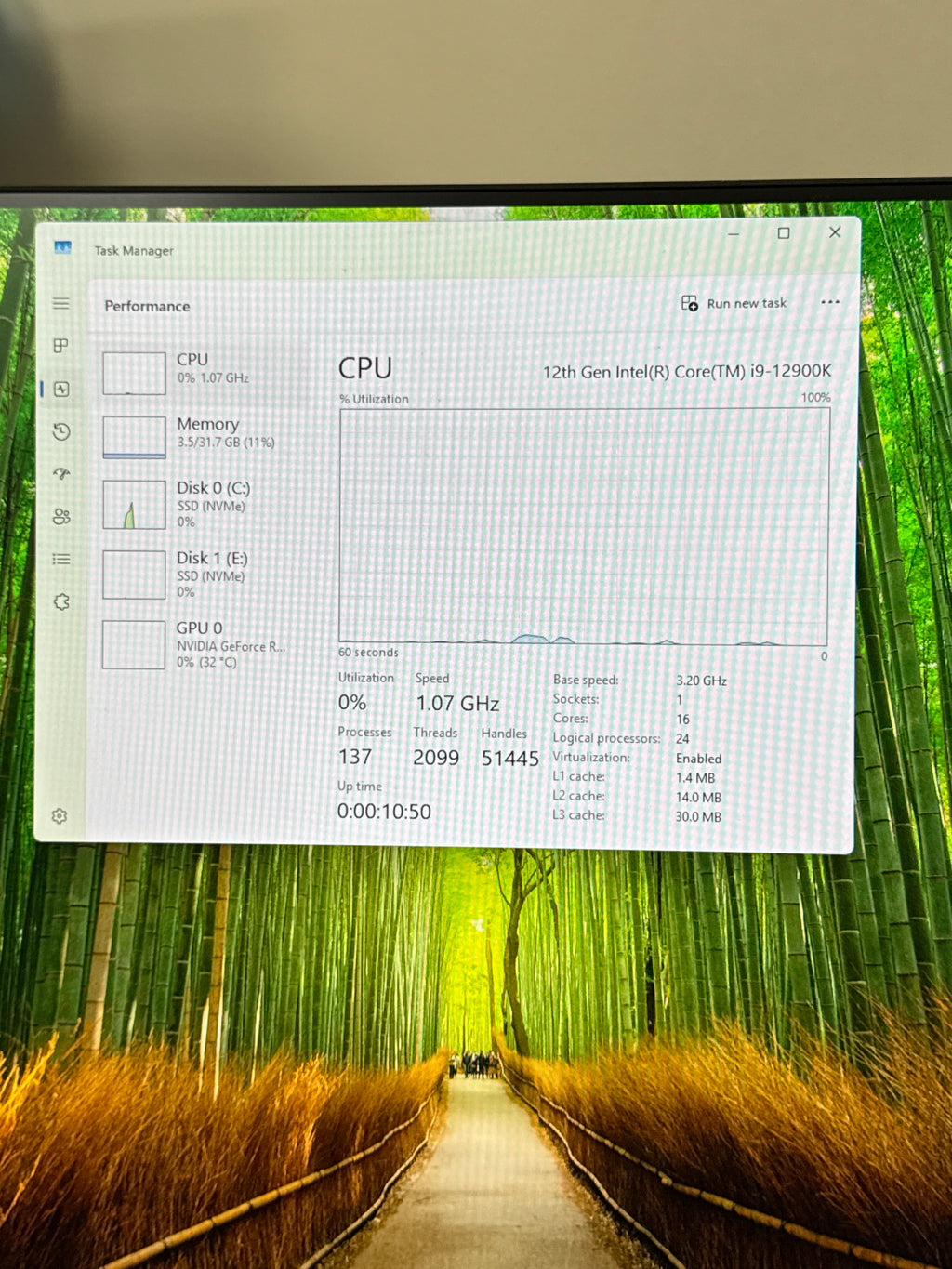Select the Performance page icon in sidebar
The image size is (952, 1269).
coord(61,389)
